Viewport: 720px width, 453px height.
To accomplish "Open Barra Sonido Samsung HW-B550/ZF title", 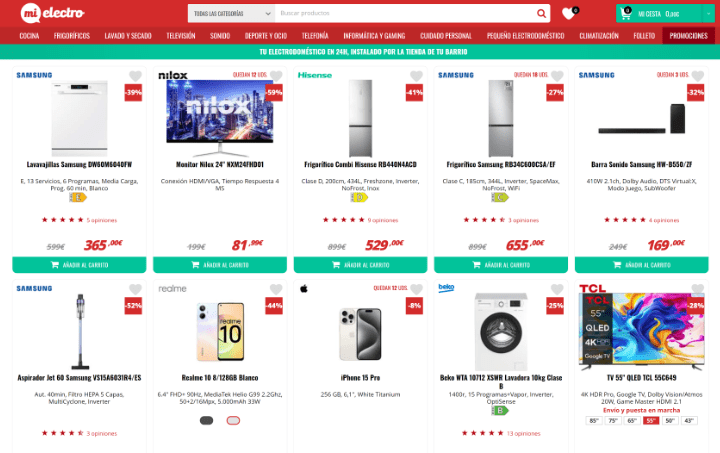I will coord(641,164).
